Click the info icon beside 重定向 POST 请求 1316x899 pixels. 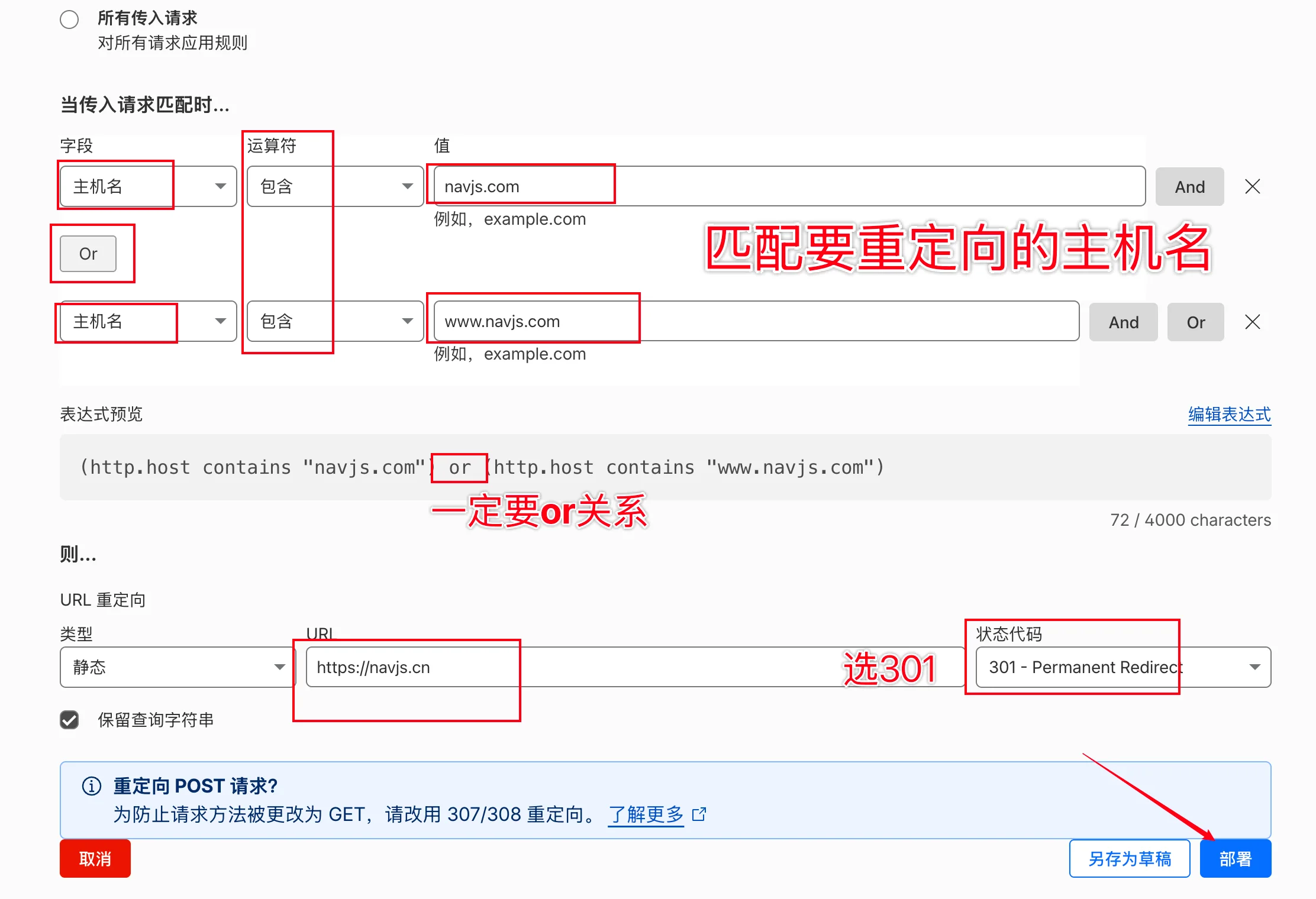pyautogui.click(x=92, y=786)
